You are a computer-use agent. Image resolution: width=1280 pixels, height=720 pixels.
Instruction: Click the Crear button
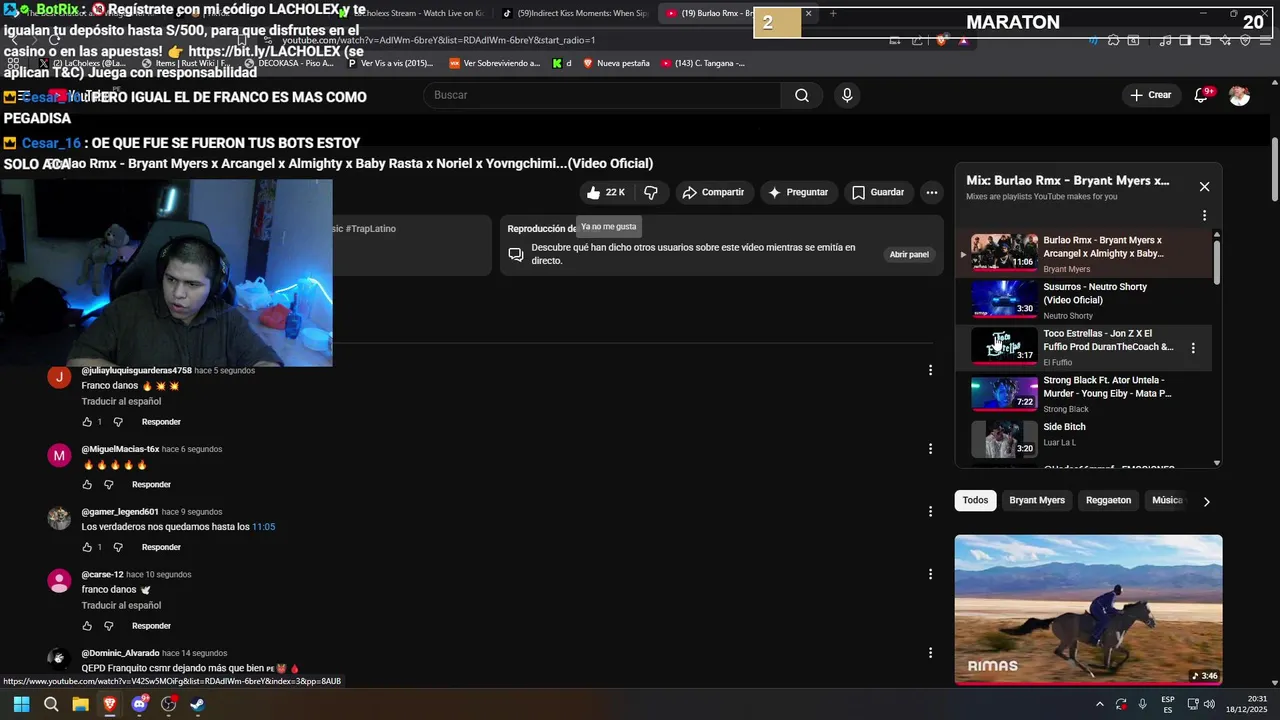point(1150,95)
